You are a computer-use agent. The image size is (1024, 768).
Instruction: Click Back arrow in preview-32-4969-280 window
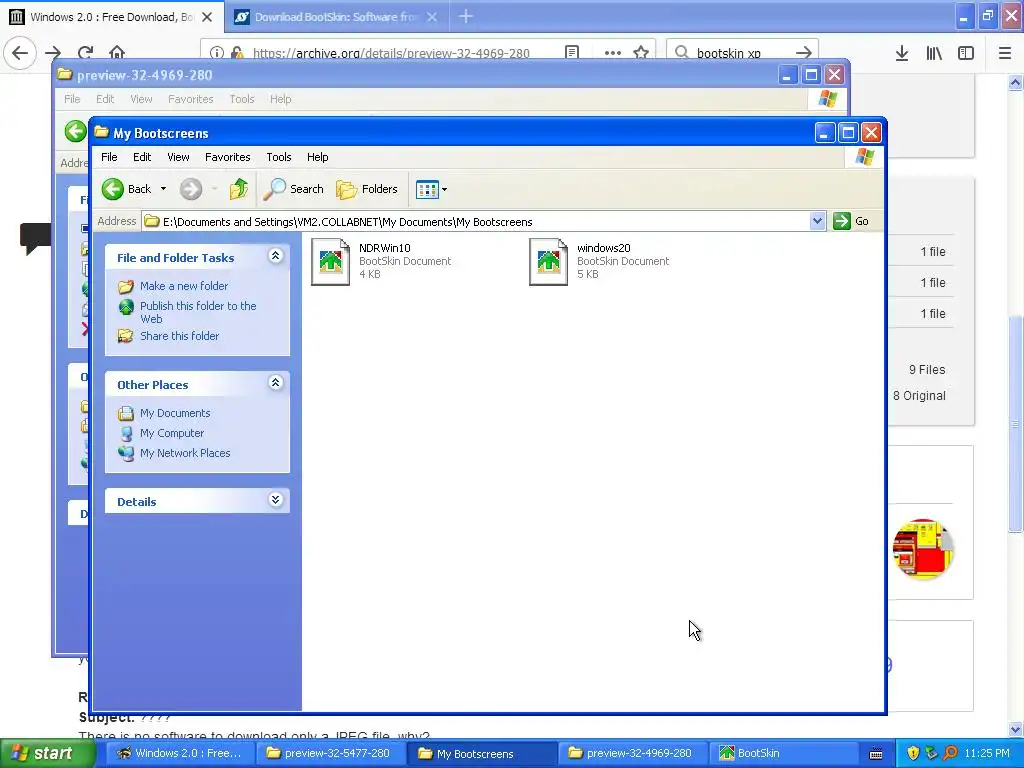pyautogui.click(x=75, y=131)
